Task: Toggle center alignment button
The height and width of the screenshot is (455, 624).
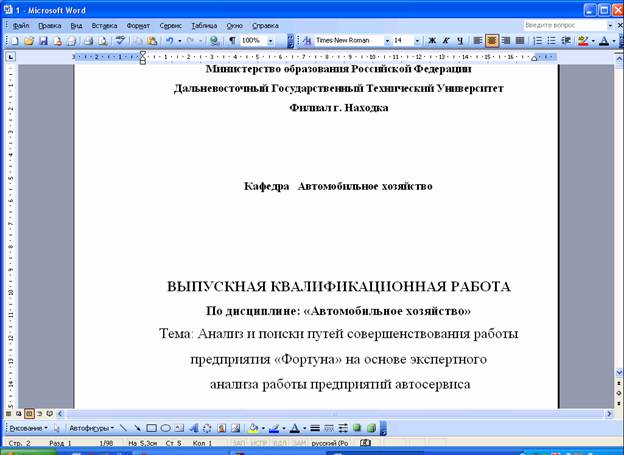Action: [x=492, y=41]
